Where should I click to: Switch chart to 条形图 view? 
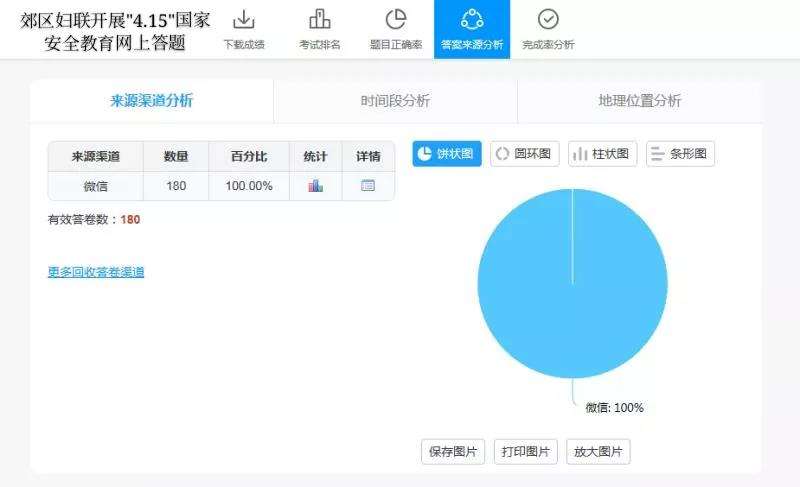pyautogui.click(x=680, y=154)
